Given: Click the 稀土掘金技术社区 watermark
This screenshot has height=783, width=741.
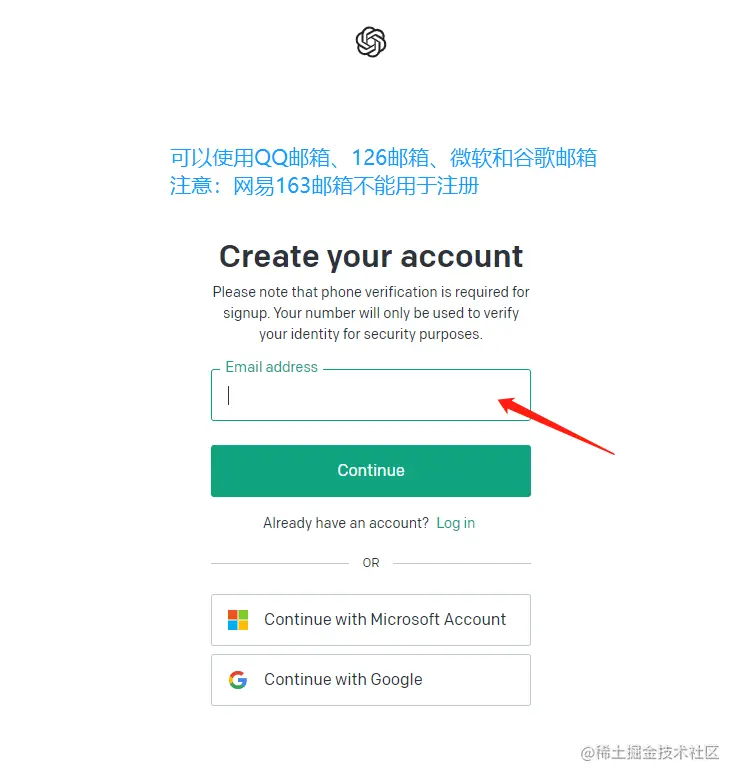Looking at the screenshot, I should tap(649, 752).
